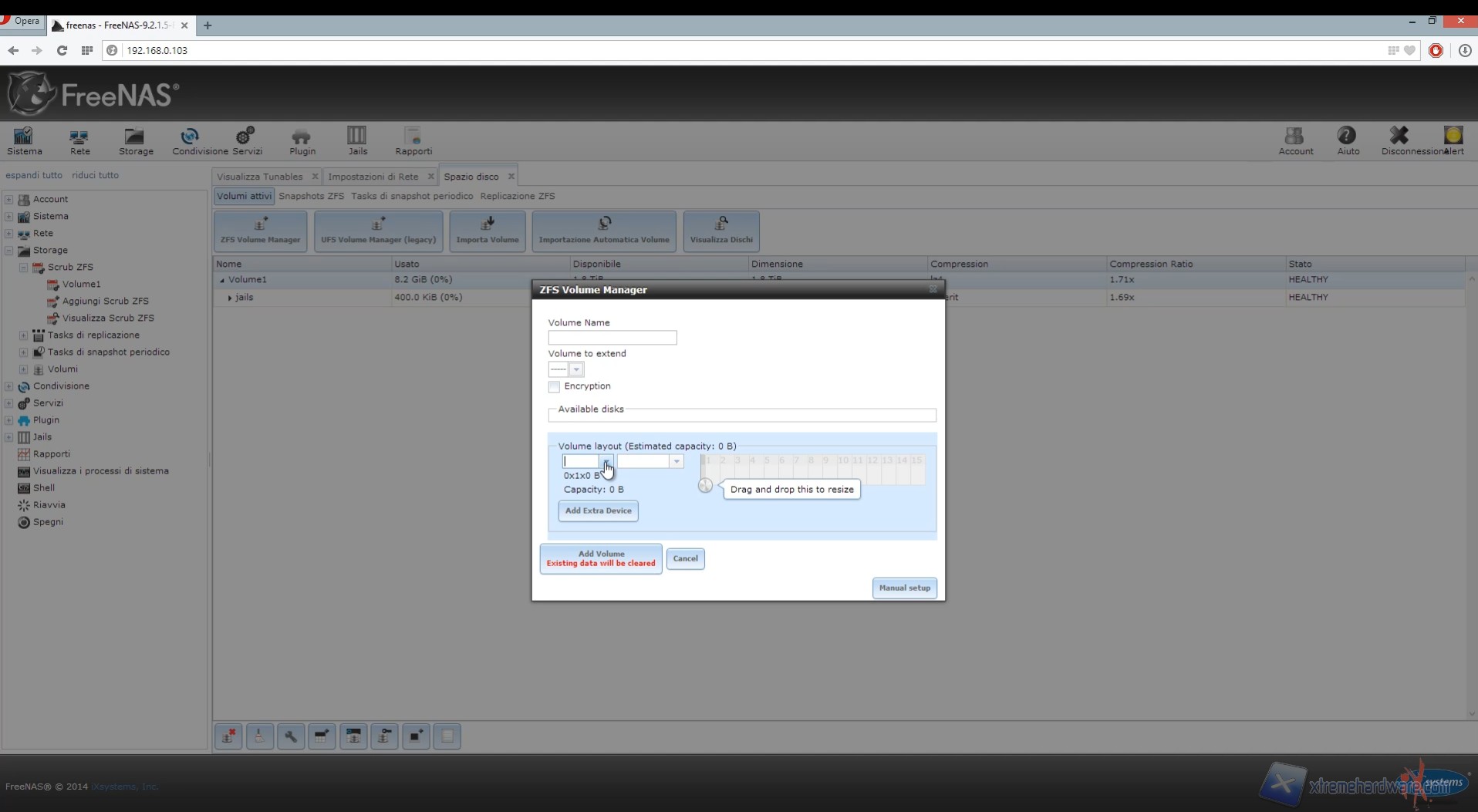Click the Plugin toolbar icon
Viewport: 1478px width, 812px height.
pos(302,142)
